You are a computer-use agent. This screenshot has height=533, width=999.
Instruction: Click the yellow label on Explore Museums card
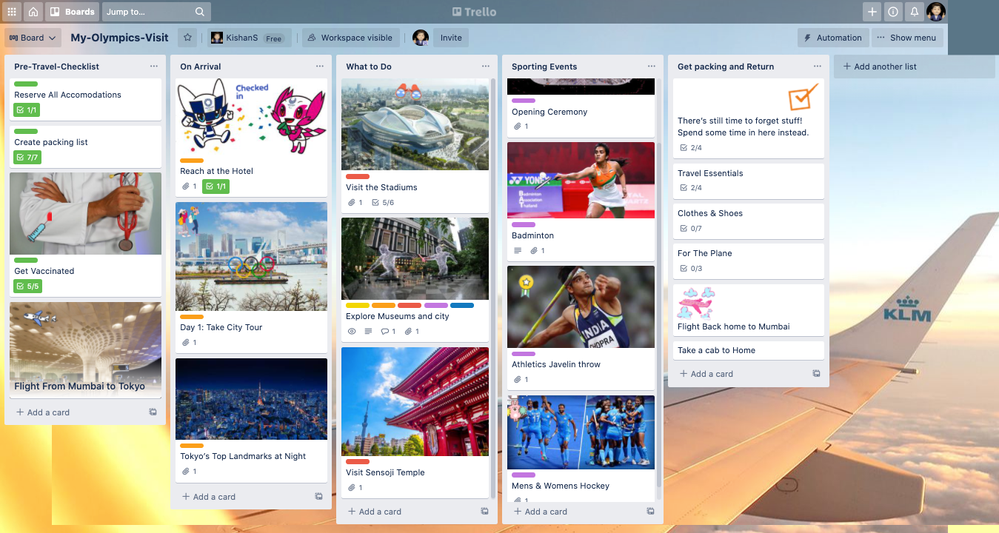pos(357,305)
